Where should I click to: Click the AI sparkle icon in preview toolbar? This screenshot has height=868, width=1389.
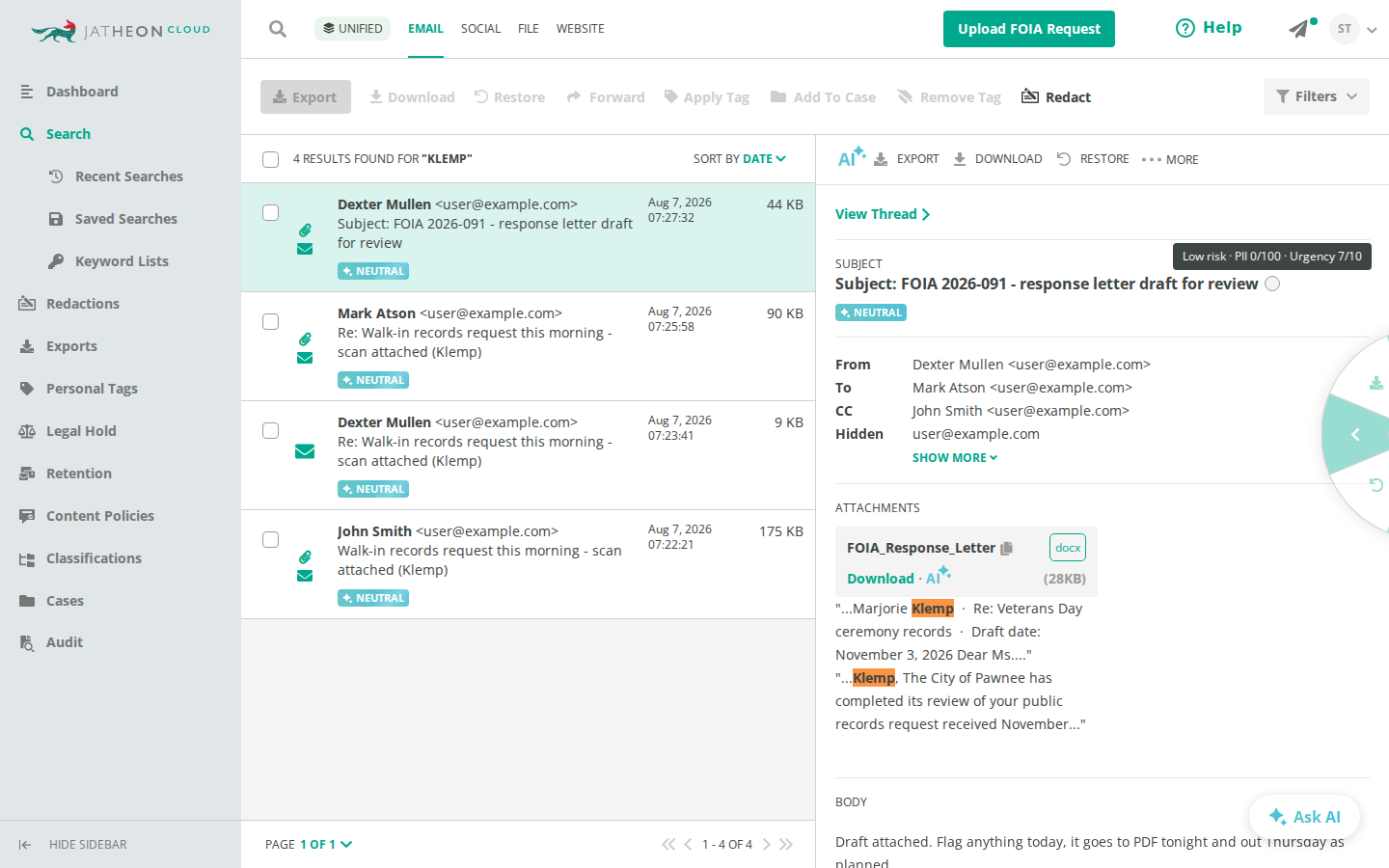851,157
